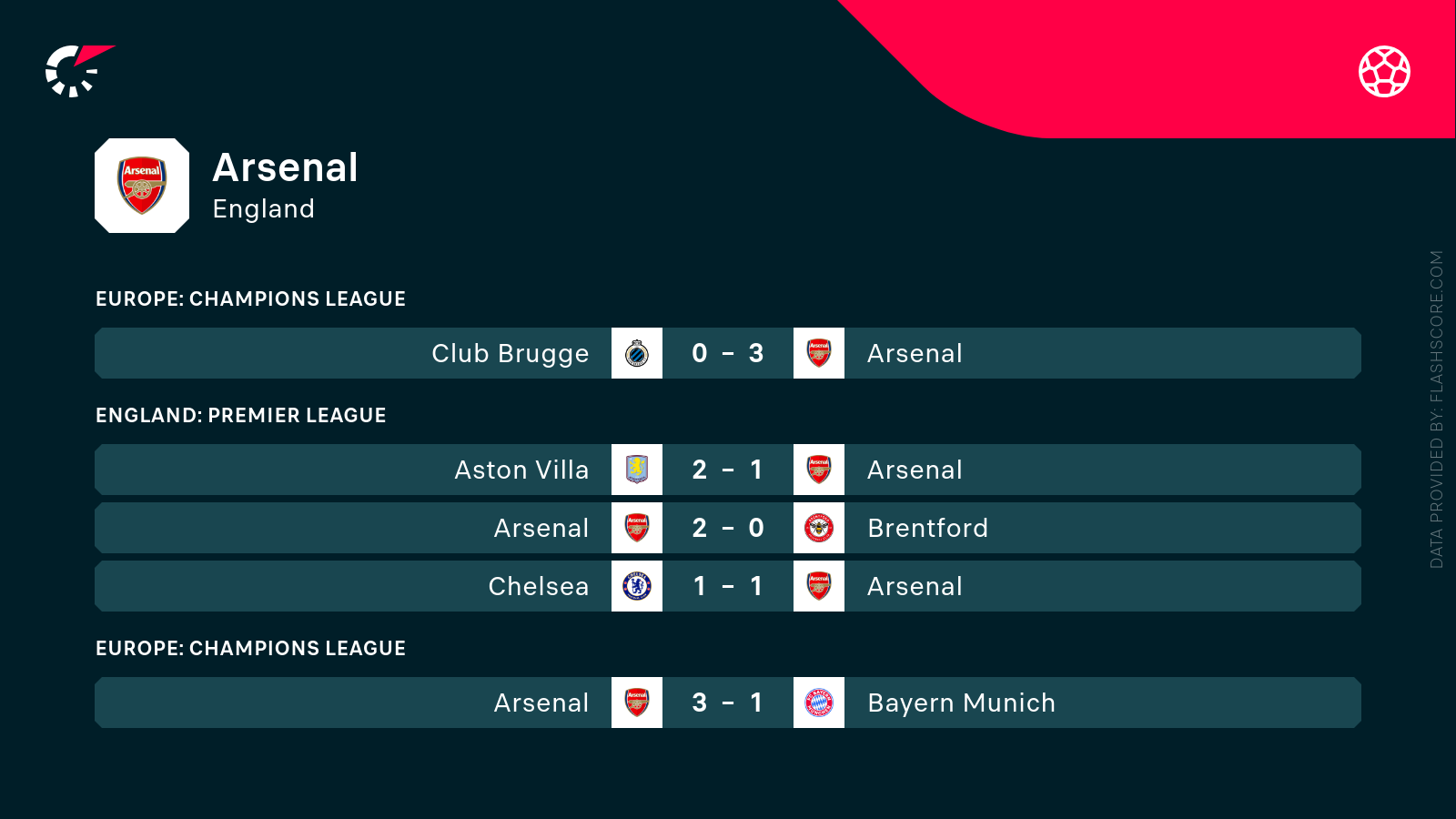The height and width of the screenshot is (819, 1456).
Task: Click Arsenal crest in Club Brugge match row
Action: (x=819, y=353)
